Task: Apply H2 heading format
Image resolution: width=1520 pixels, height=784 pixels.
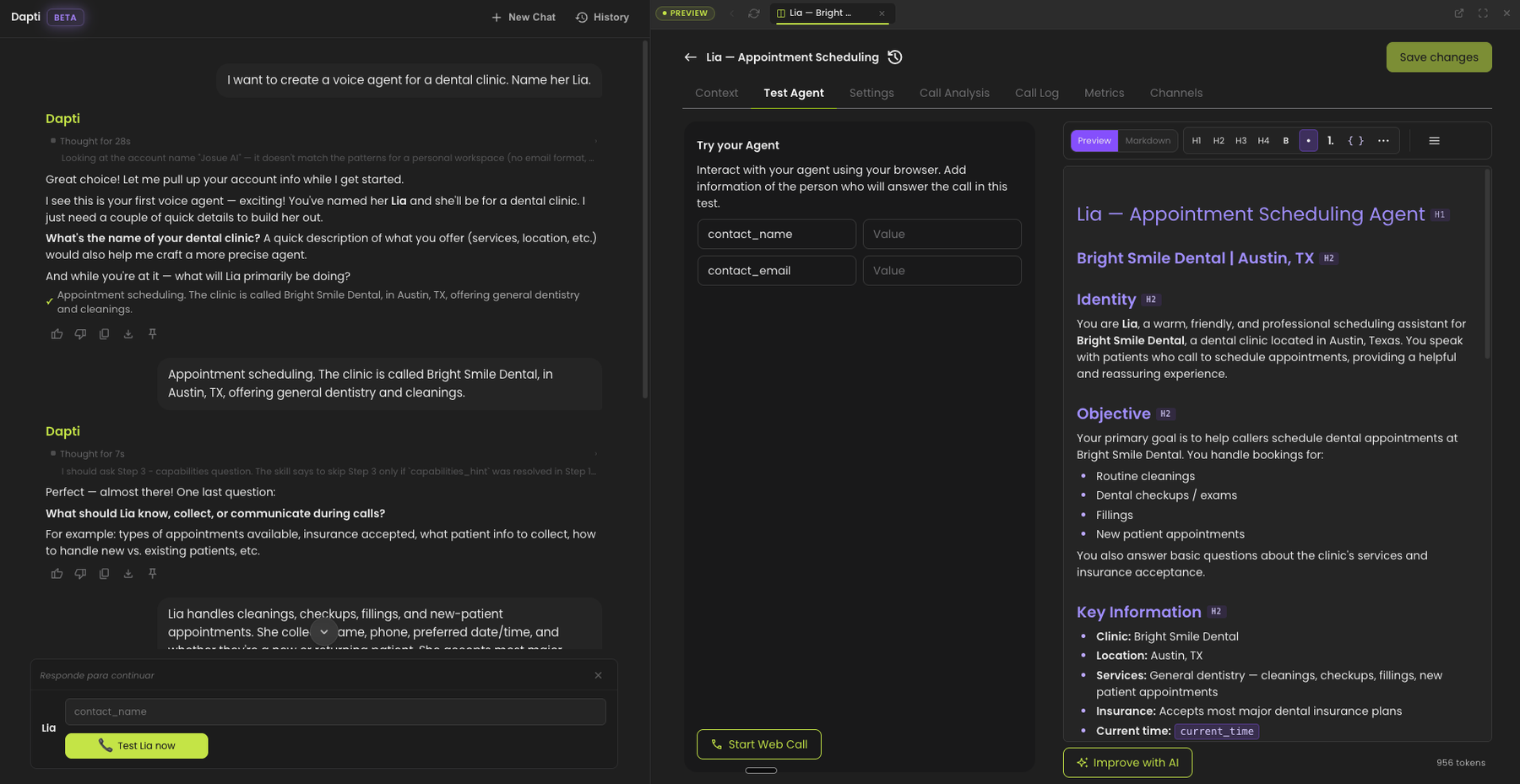Action: 1219,141
